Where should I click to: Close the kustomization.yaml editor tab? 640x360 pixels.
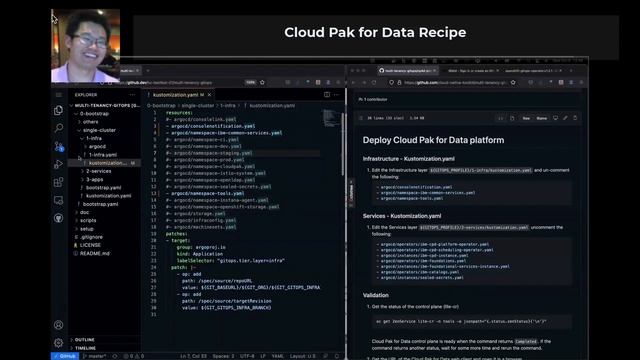(x=209, y=95)
